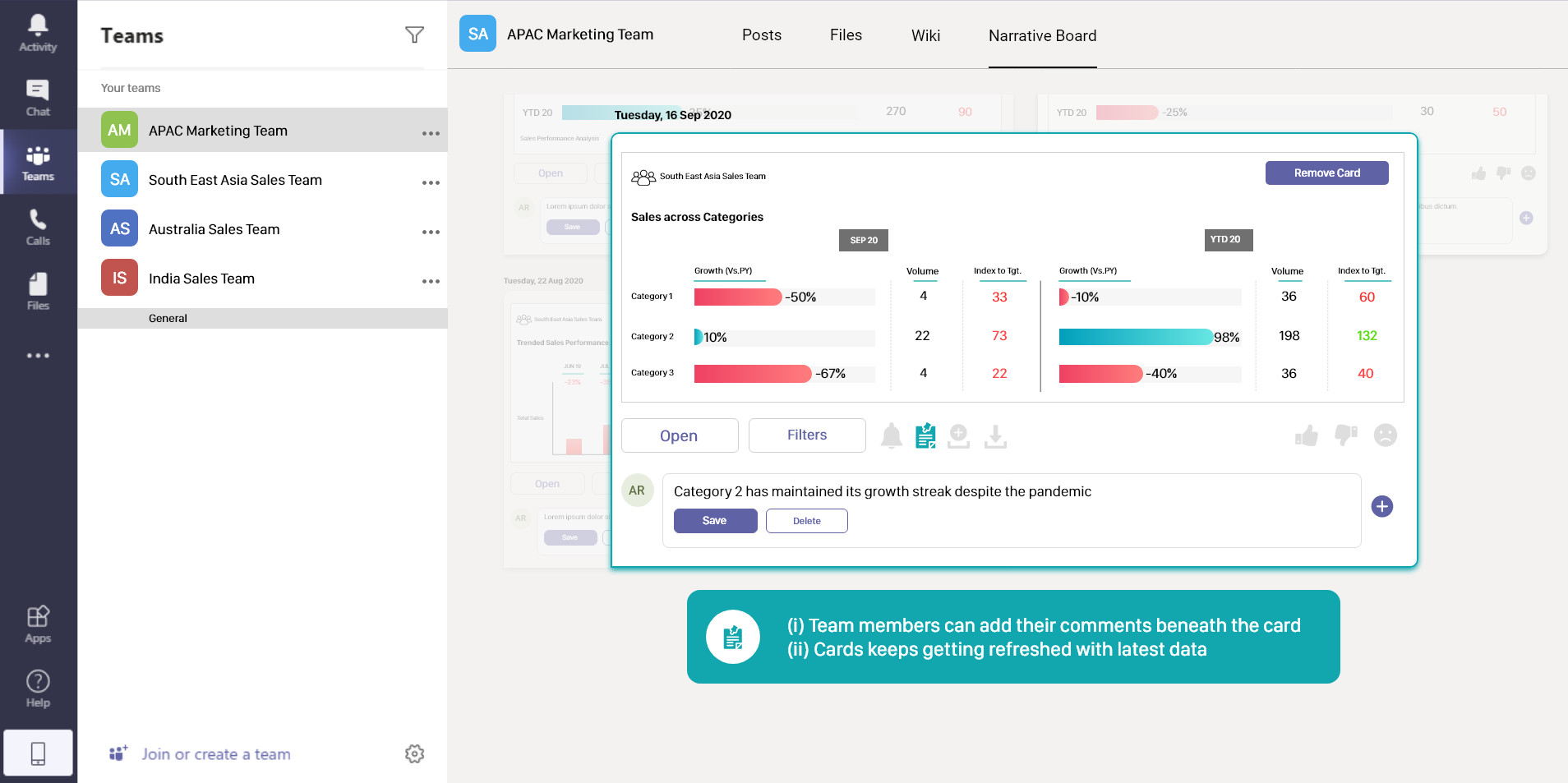
Task: Click the Open button on card
Action: pos(680,435)
